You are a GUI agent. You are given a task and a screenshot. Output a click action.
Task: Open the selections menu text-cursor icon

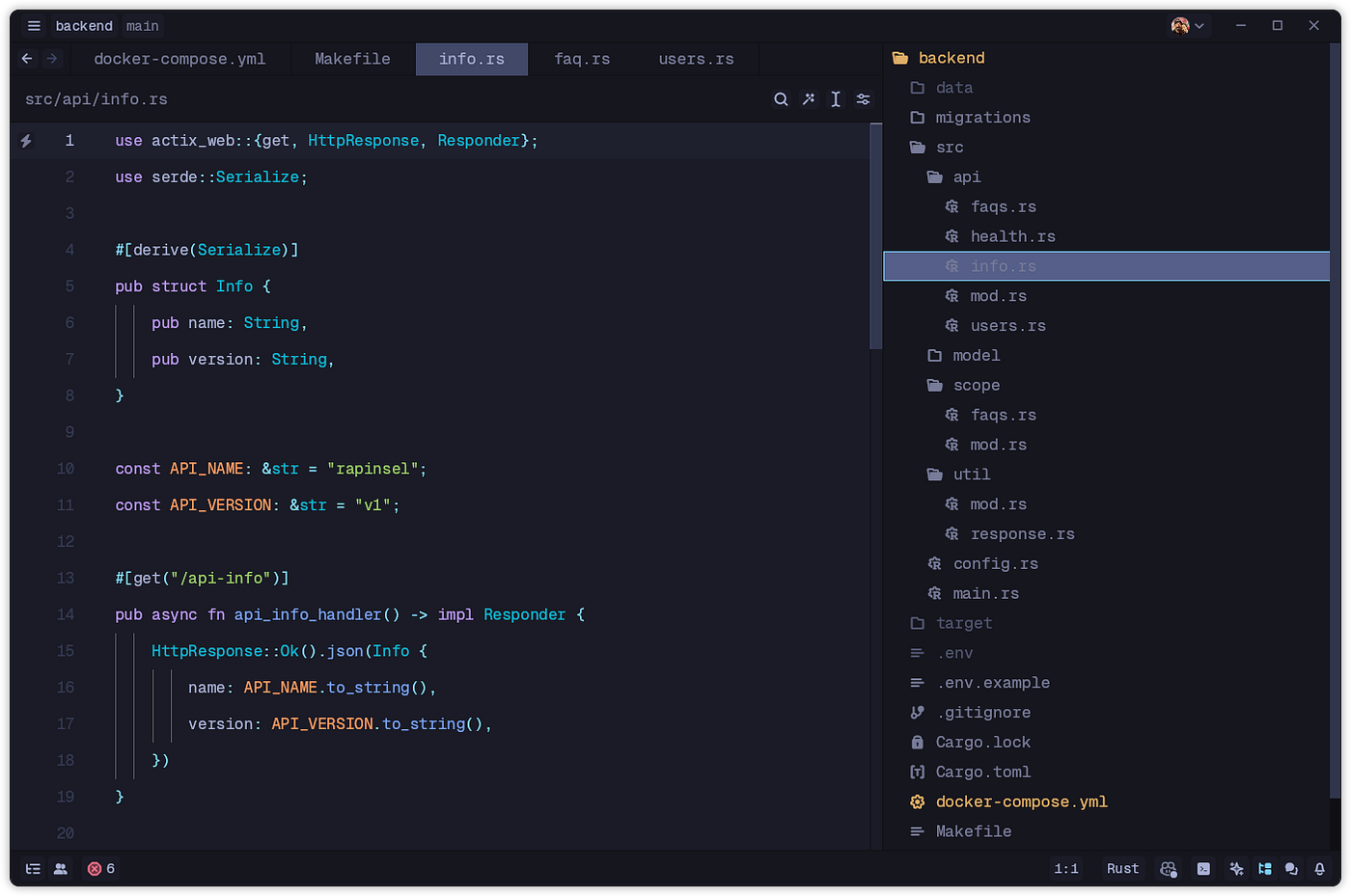(836, 99)
